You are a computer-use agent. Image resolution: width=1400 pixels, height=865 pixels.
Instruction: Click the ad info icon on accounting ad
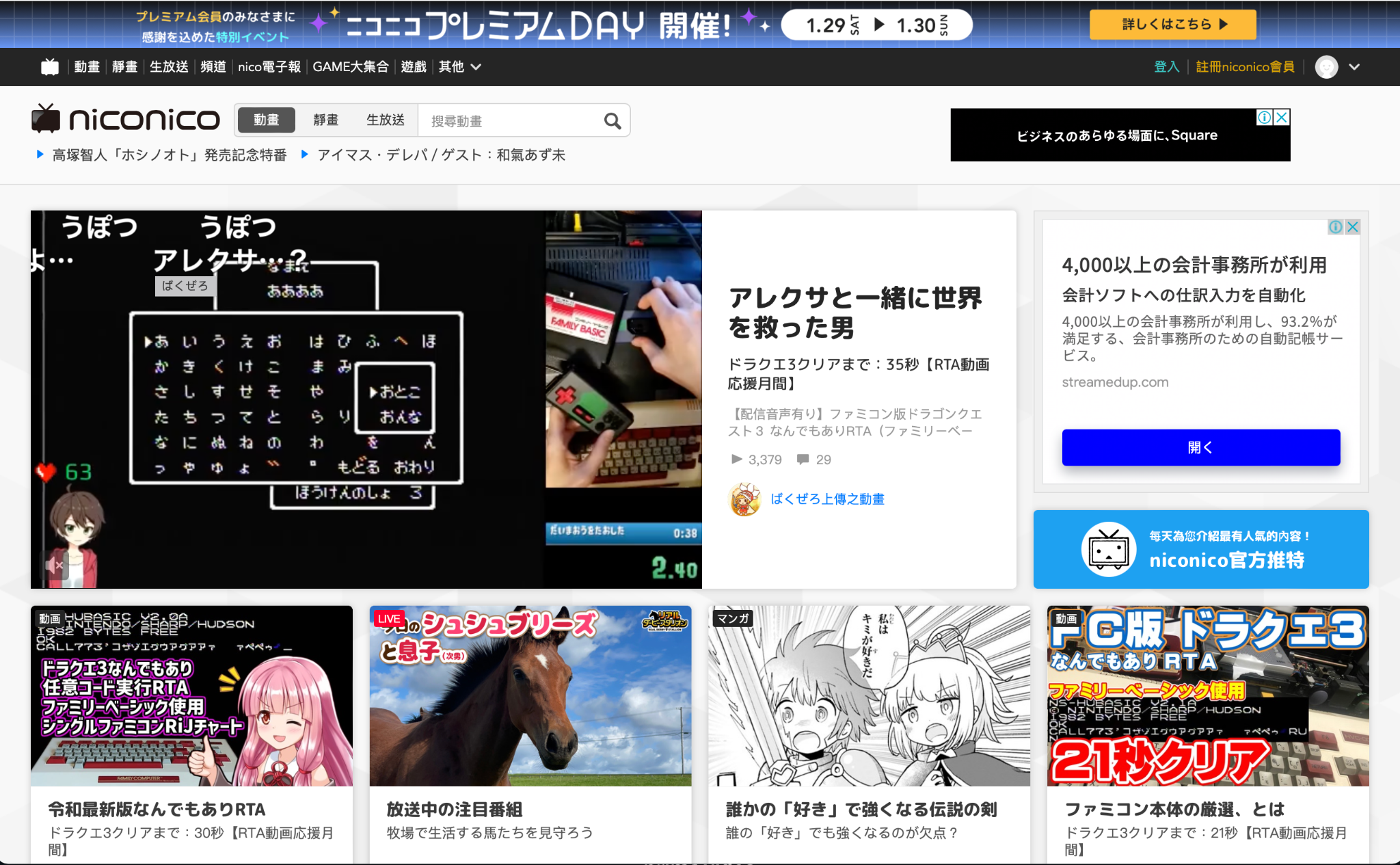pos(1335,227)
